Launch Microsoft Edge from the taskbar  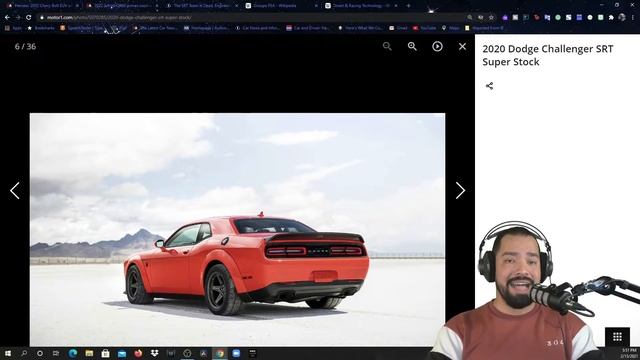click(x=73, y=353)
